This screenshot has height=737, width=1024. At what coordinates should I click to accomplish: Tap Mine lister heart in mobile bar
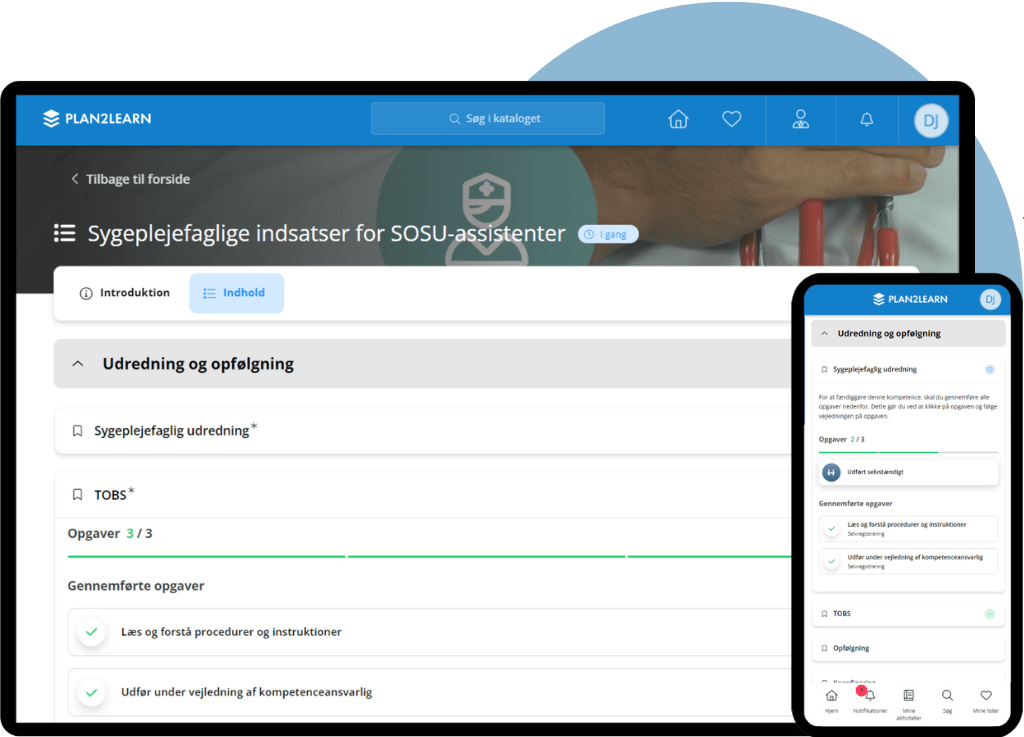(x=985, y=696)
